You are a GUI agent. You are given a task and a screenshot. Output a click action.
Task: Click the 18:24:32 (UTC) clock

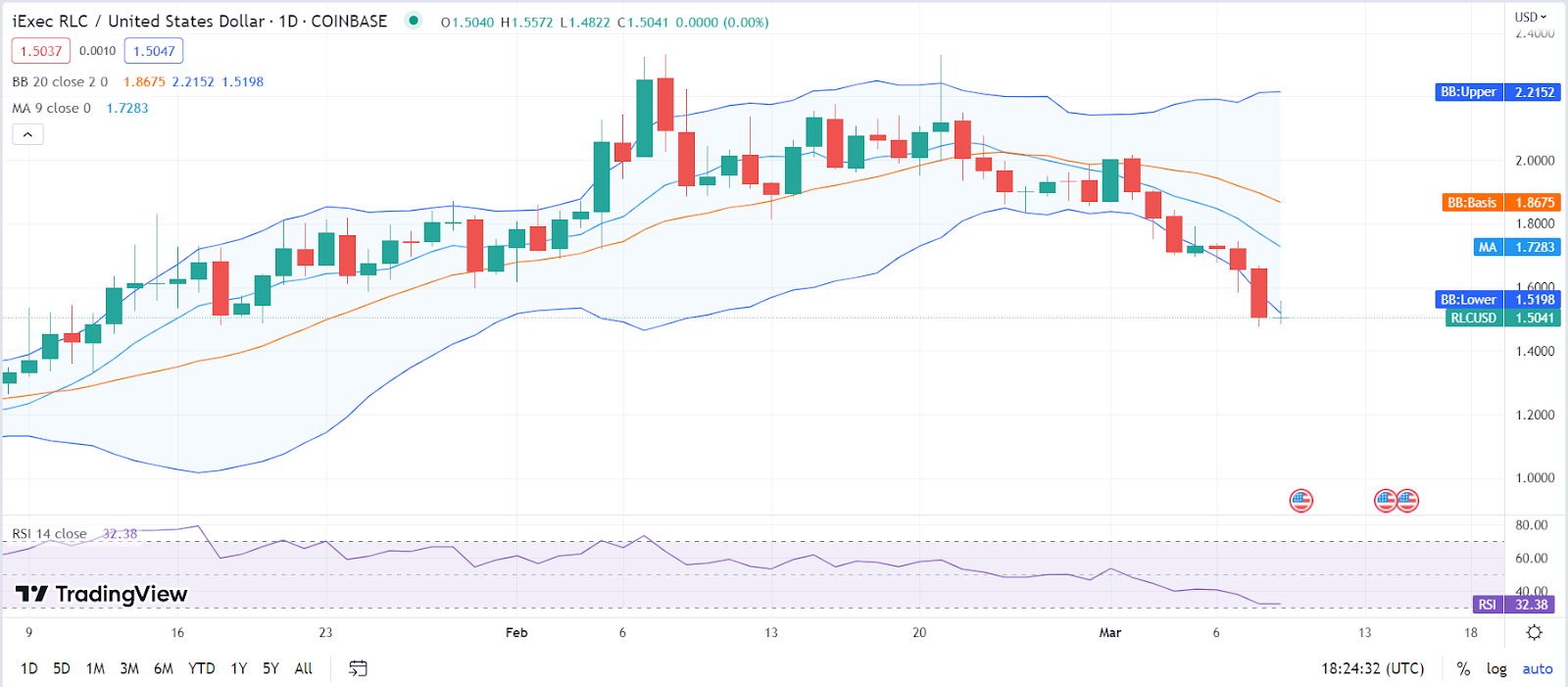click(1372, 668)
